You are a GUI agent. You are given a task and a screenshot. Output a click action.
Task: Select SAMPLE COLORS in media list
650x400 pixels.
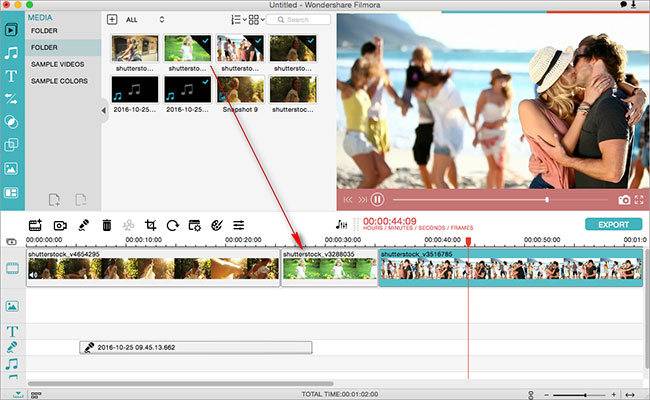59,81
